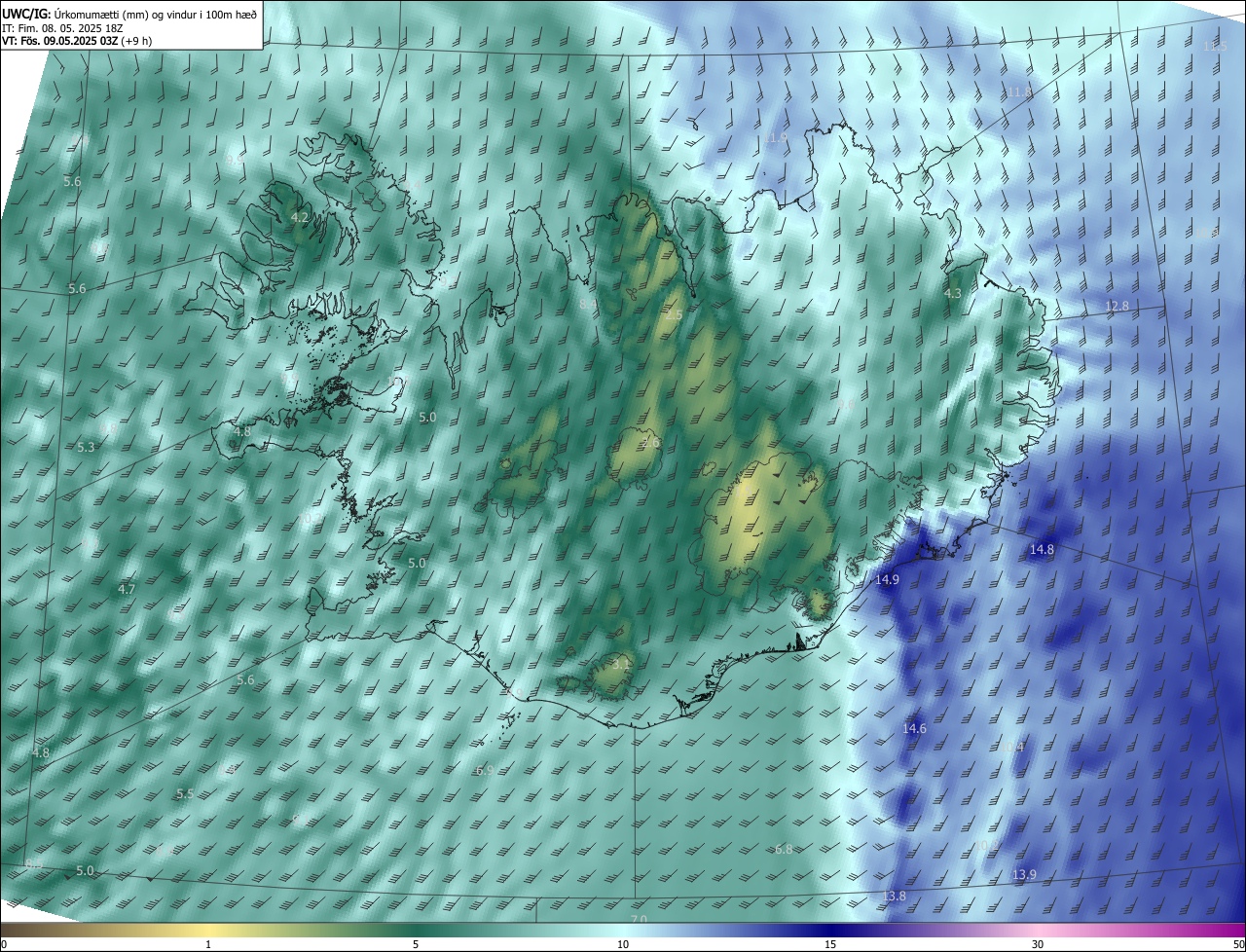Click the '10' label on the color scale
This screenshot has height=952, width=1246.
(623, 944)
